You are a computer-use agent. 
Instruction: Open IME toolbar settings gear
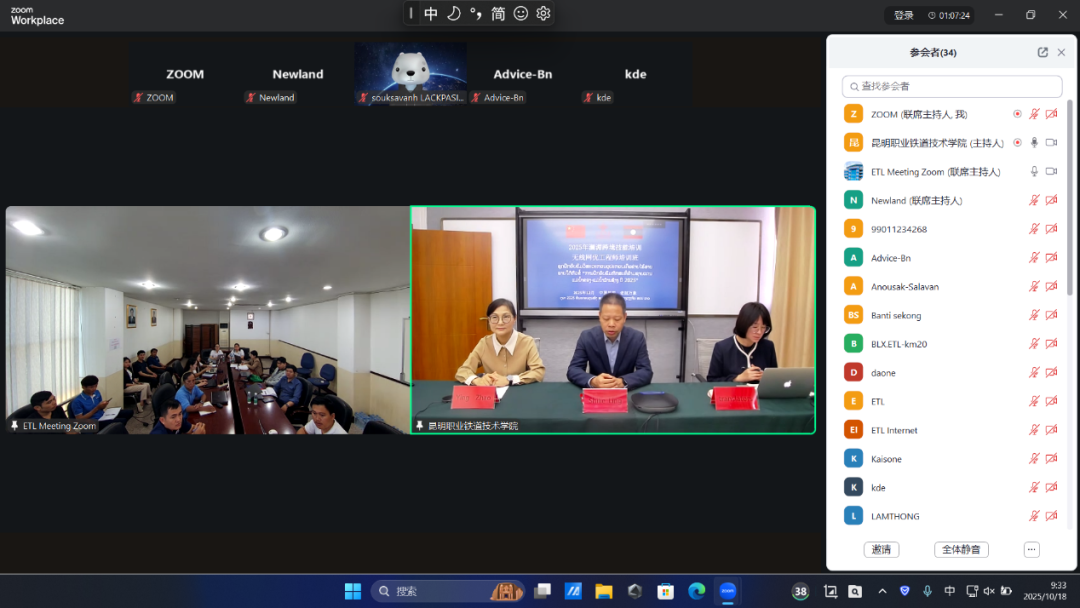point(543,13)
